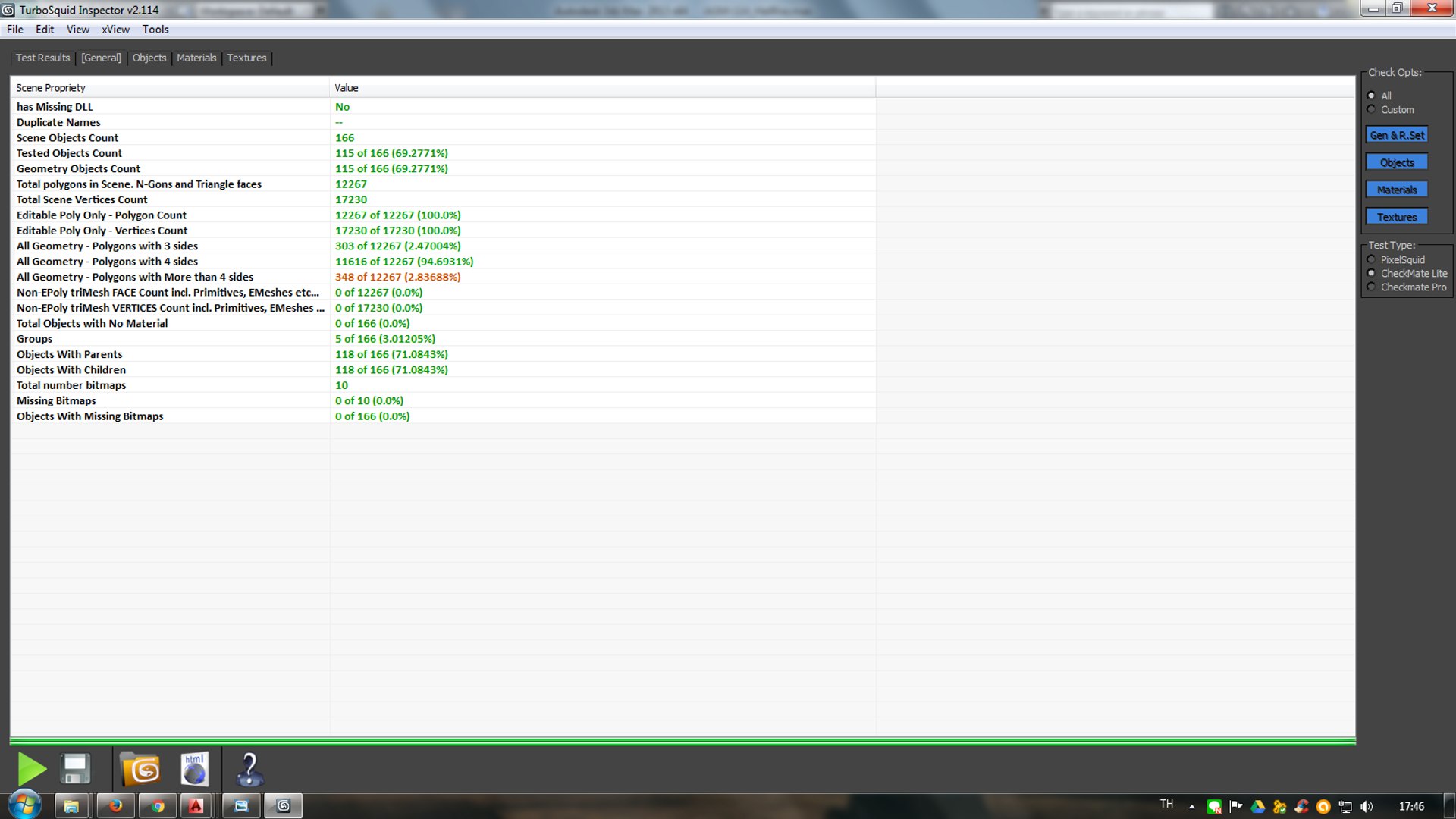Click the blue Materials check button
1456x819 pixels.
coord(1397,190)
